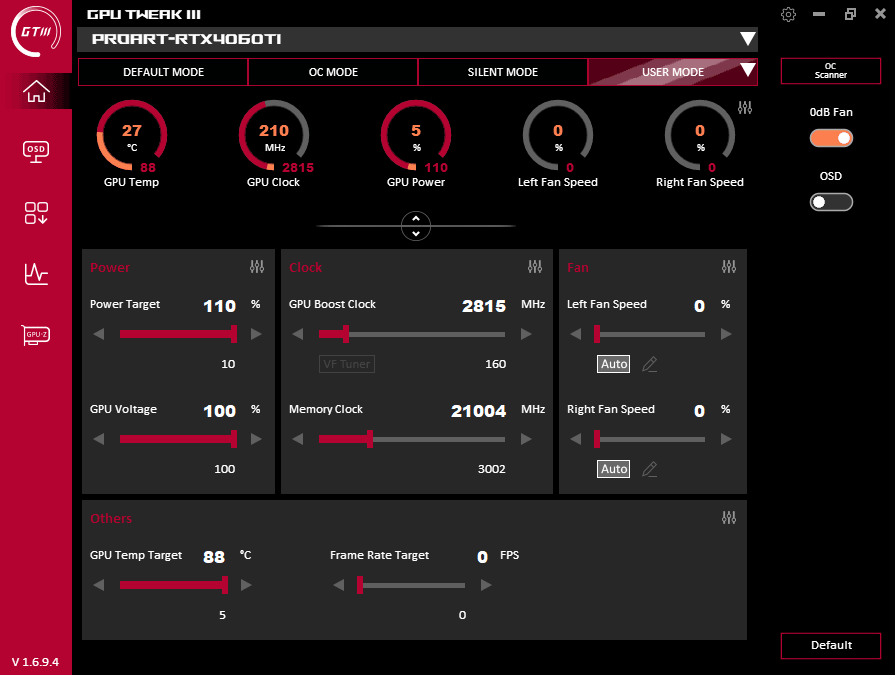Adjust the Memory Clock slider
Image resolution: width=895 pixels, height=675 pixels.
pyautogui.click(x=412, y=439)
